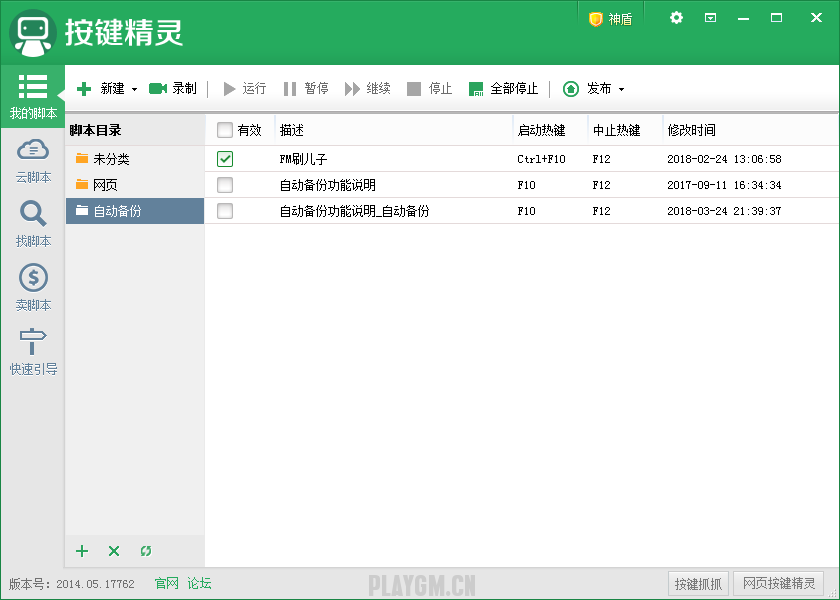The image size is (840, 600).
Task: Open the 论坛 forum link
Action: 199,584
